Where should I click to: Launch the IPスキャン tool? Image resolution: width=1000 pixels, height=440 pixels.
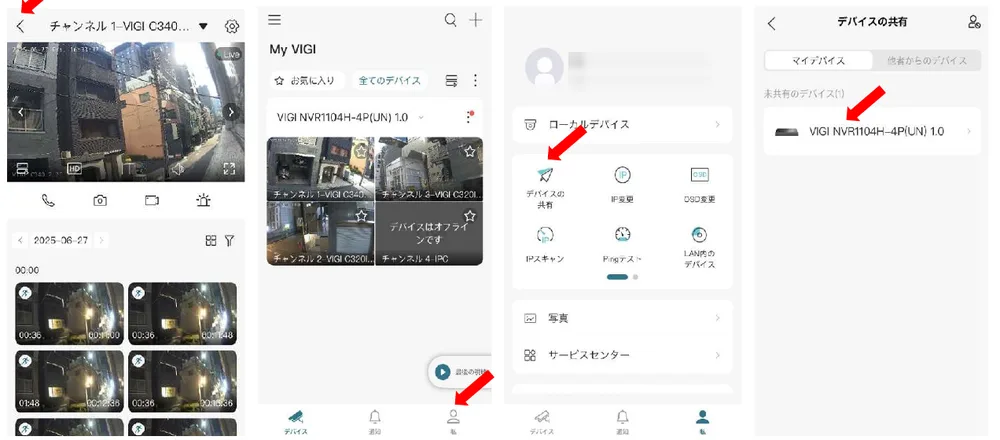tap(545, 245)
